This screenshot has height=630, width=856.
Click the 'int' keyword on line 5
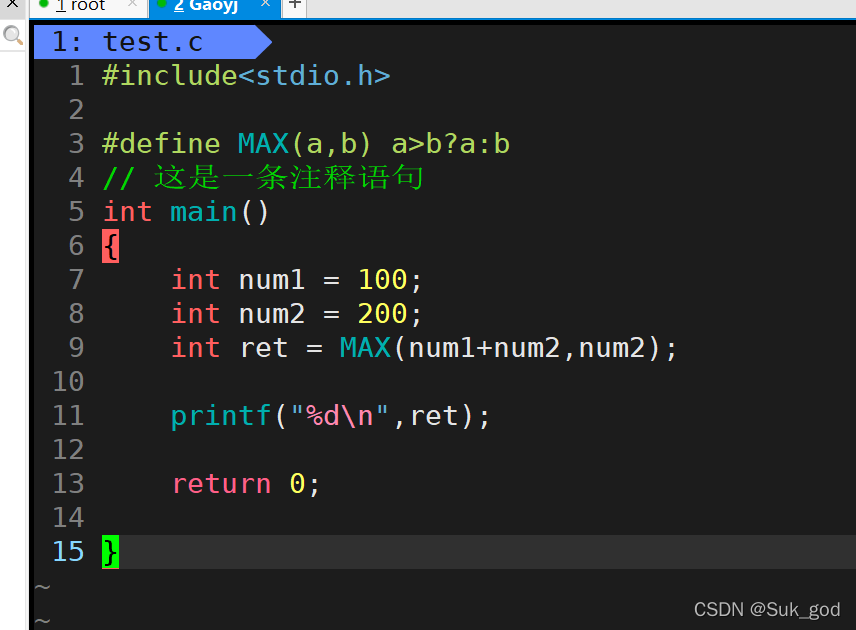click(x=128, y=212)
